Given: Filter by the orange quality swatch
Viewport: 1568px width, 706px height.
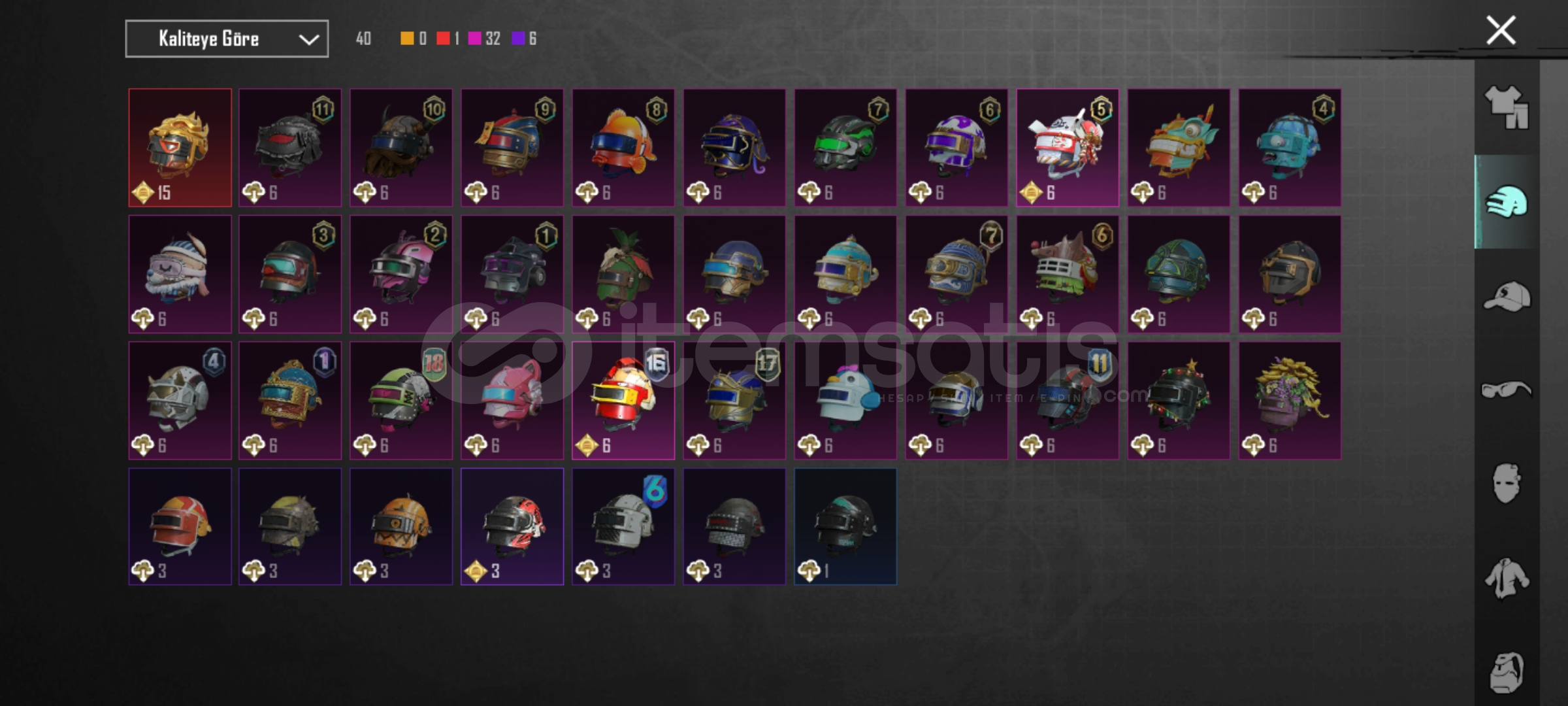Looking at the screenshot, I should (x=407, y=39).
